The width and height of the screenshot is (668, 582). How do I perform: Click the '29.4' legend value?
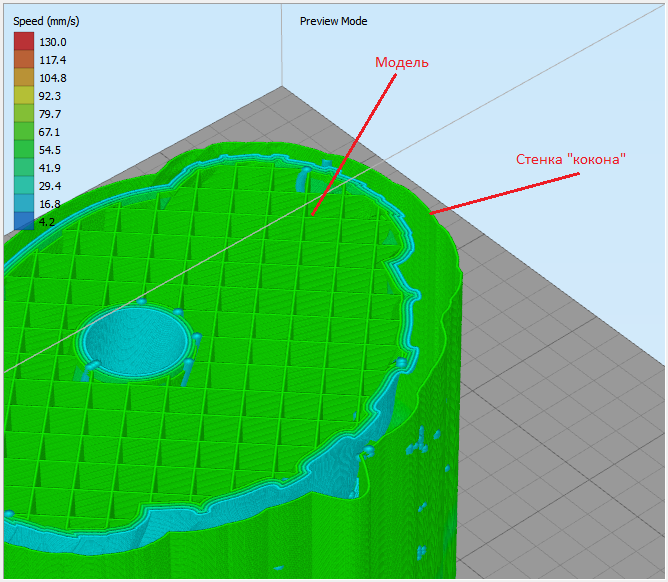pos(50,186)
